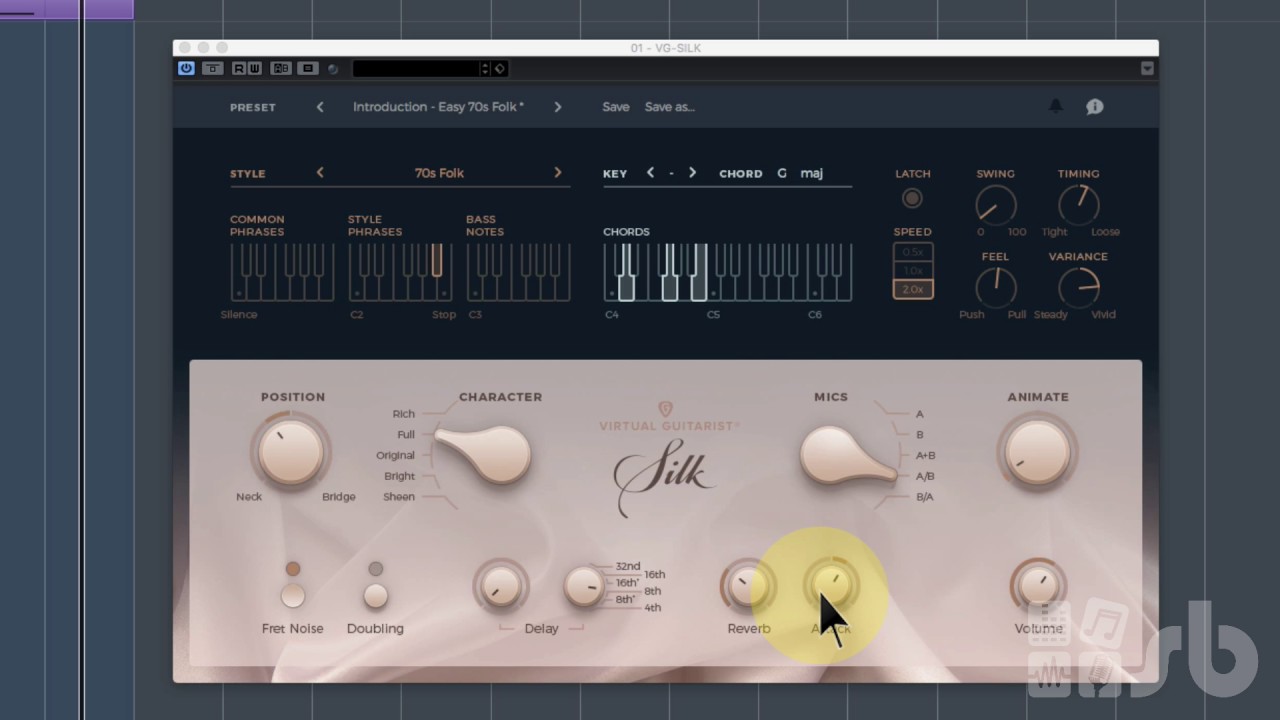Viewport: 1280px width, 720px height.
Task: Toggle the A/B settings comparison button
Action: click(281, 68)
